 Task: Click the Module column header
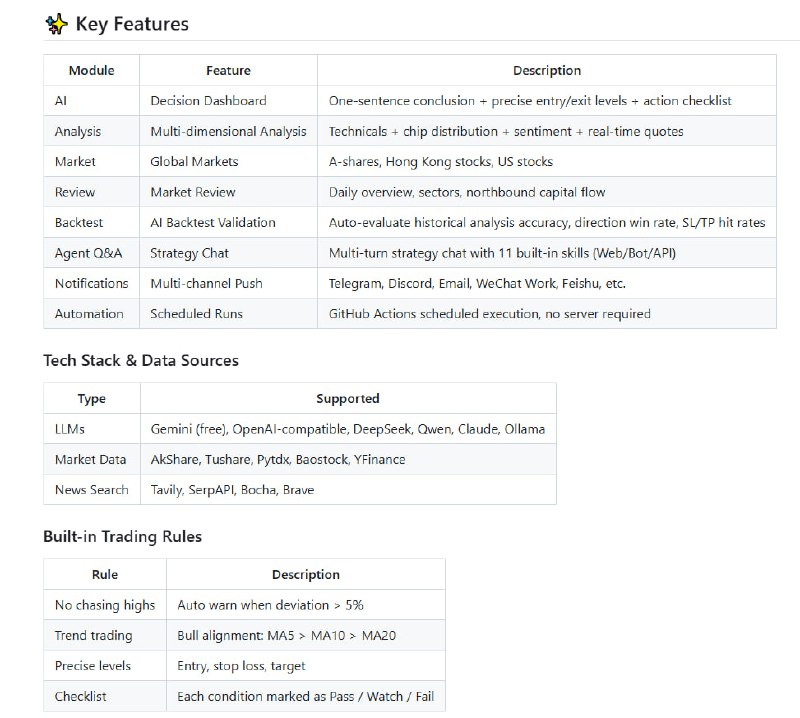click(91, 71)
